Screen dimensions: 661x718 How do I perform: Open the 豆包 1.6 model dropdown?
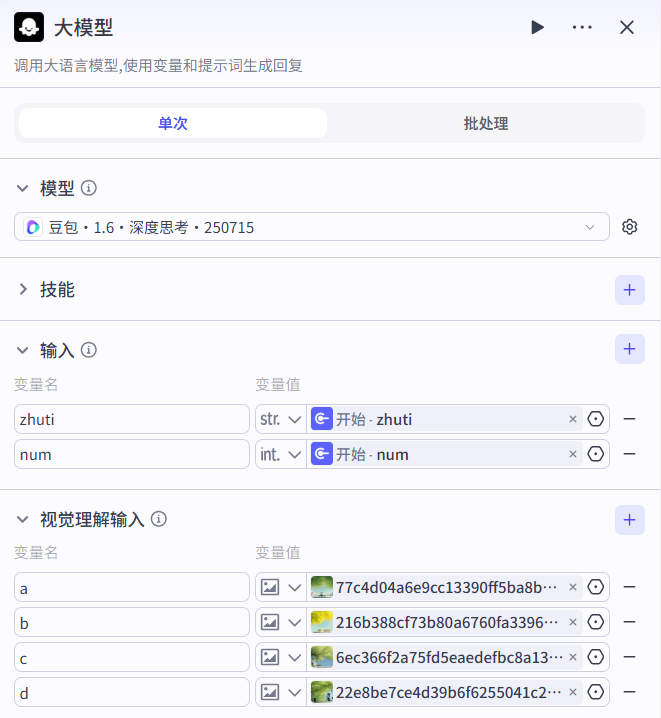pyautogui.click(x=312, y=227)
